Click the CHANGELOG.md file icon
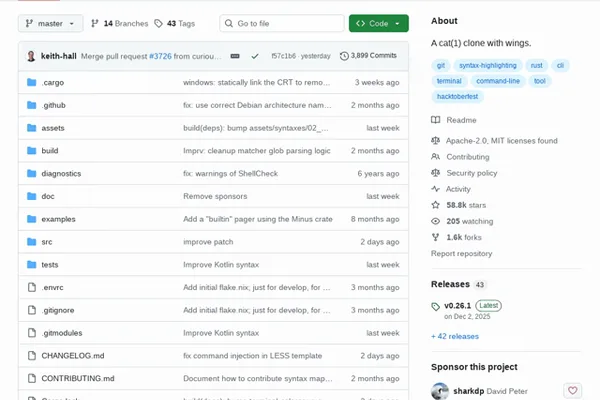 click(x=32, y=356)
